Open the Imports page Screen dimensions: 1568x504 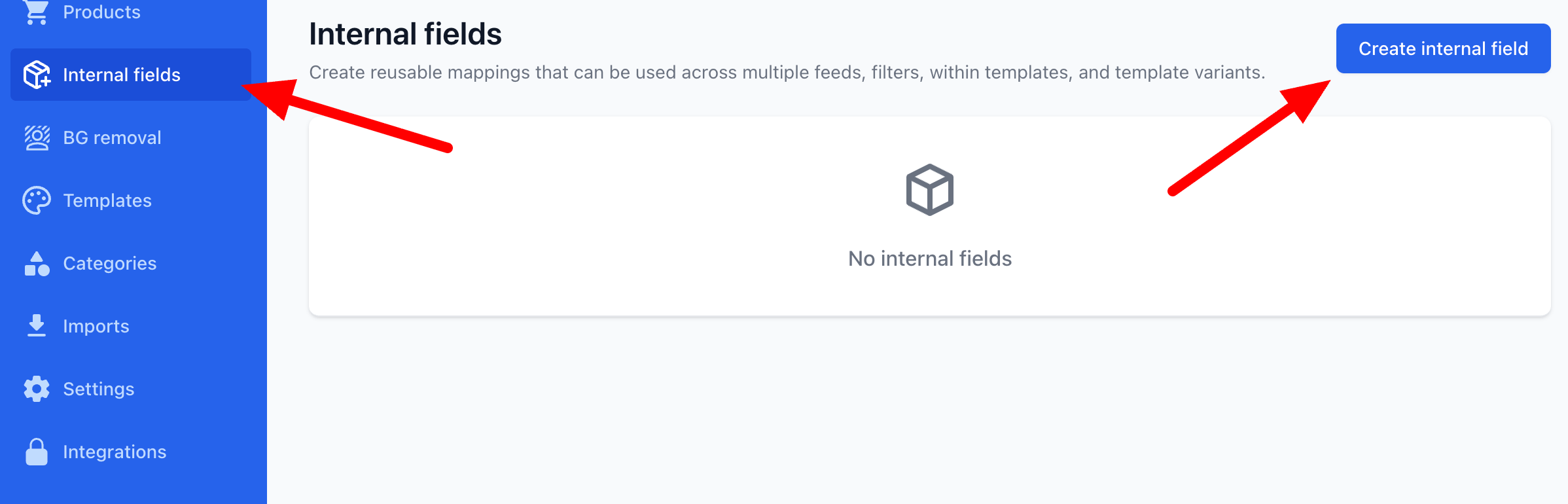tap(96, 325)
